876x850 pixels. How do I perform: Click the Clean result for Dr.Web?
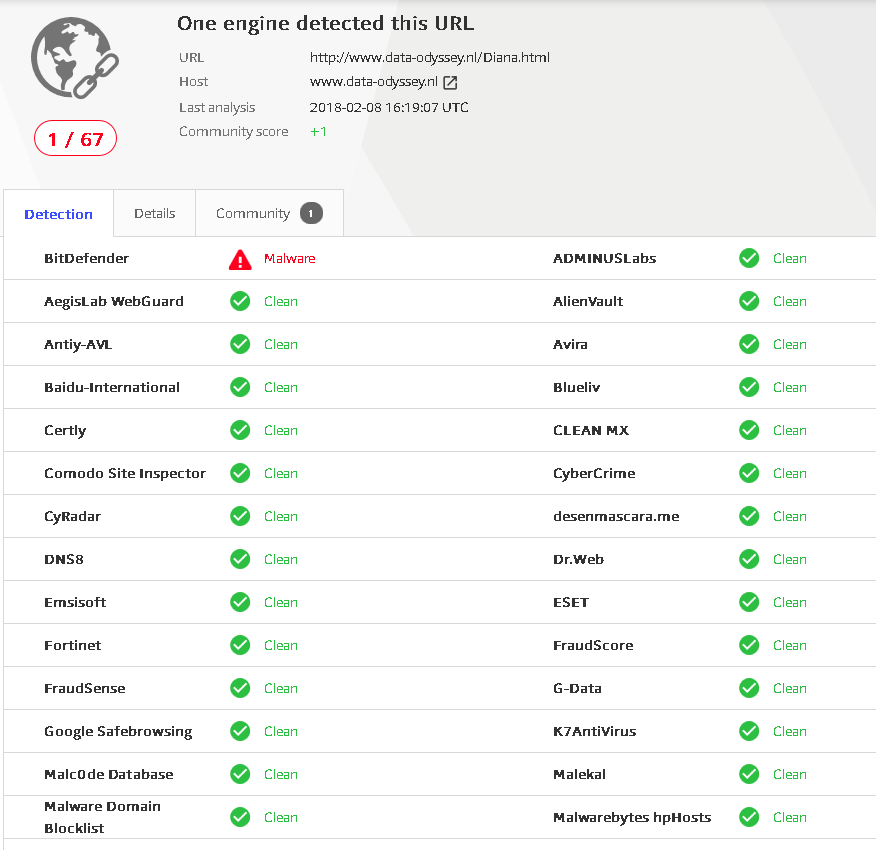pyautogui.click(x=789, y=559)
